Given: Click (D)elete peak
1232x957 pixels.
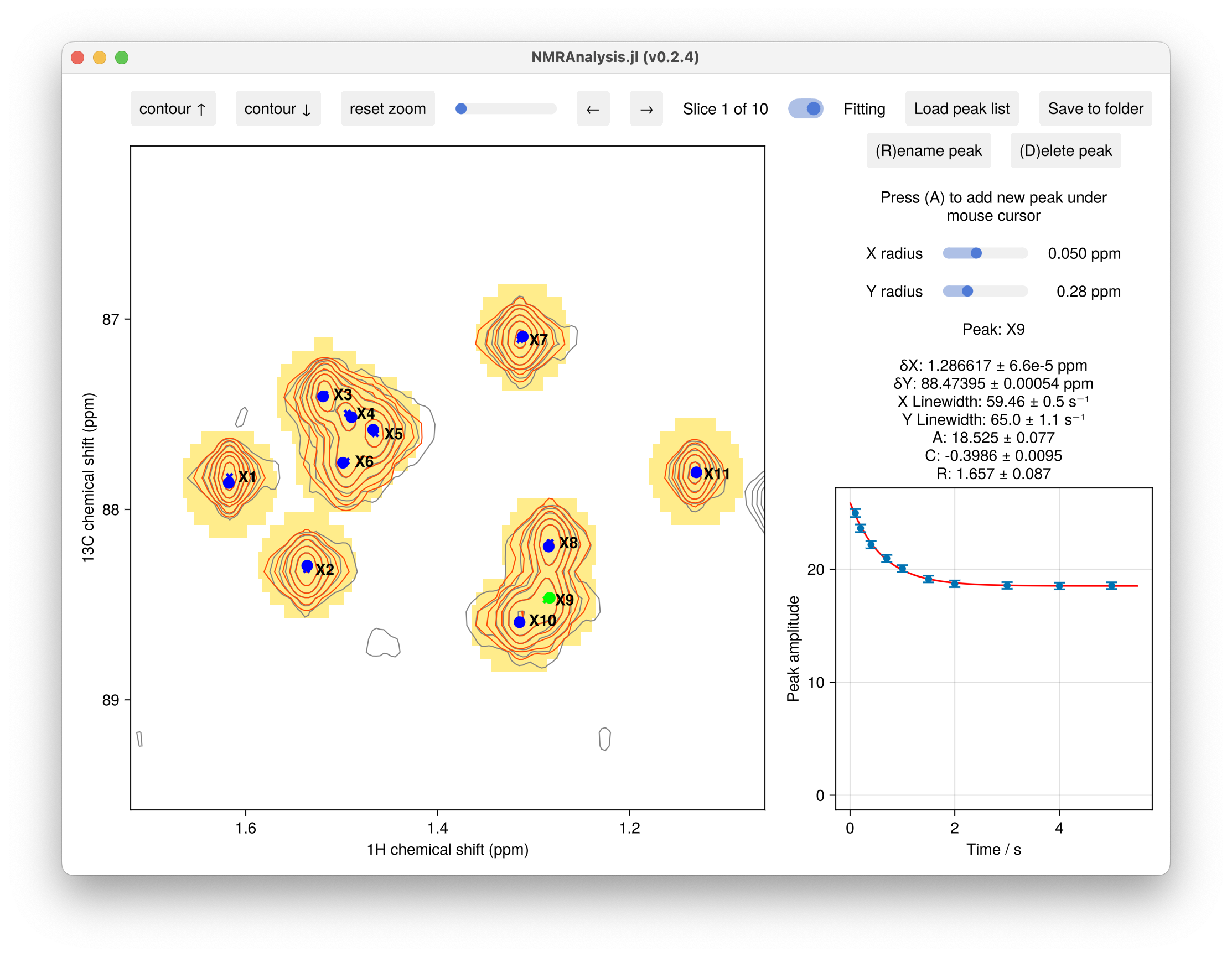Looking at the screenshot, I should click(1065, 150).
